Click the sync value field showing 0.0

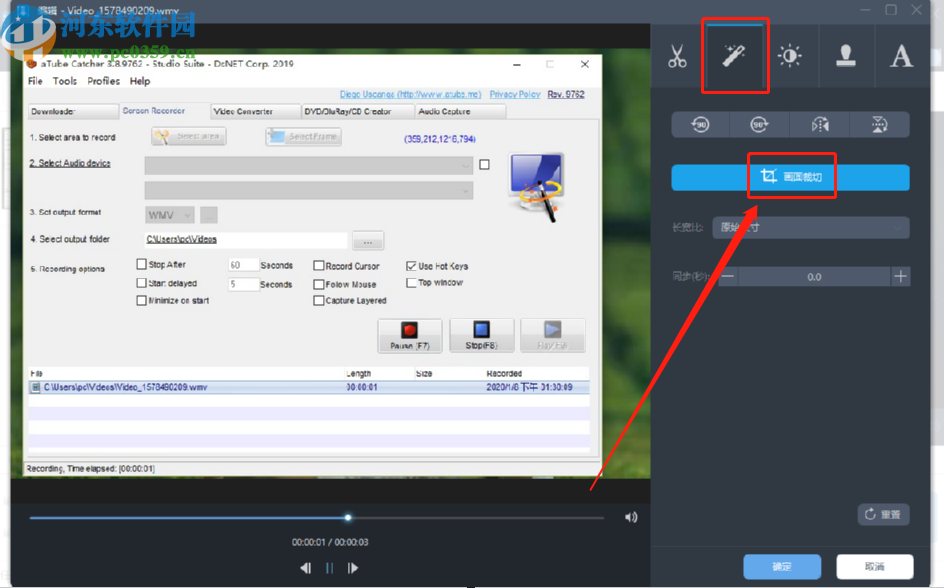point(815,277)
